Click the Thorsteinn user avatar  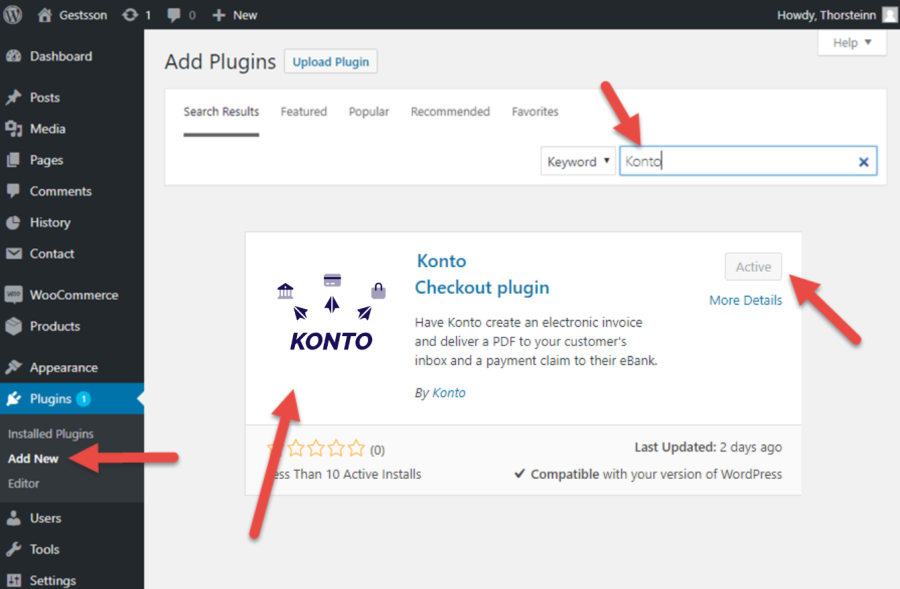click(889, 15)
